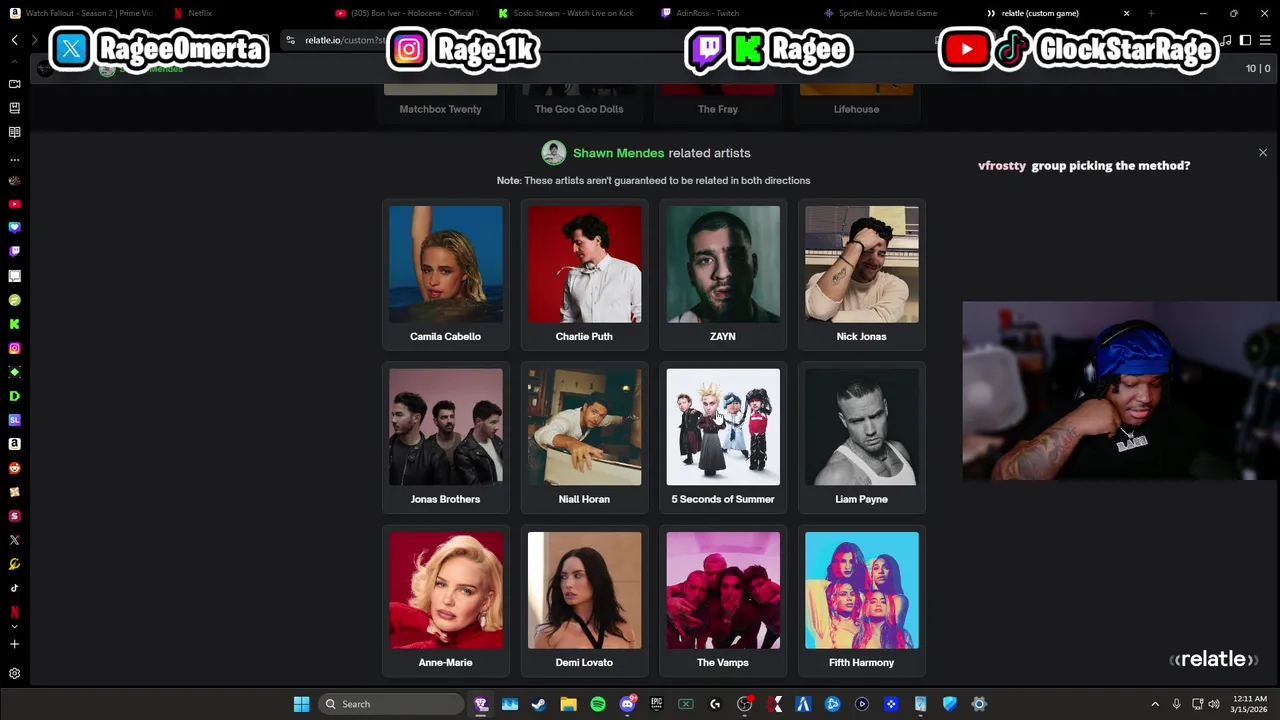Choose the Fifth Harmony artist card

861,600
